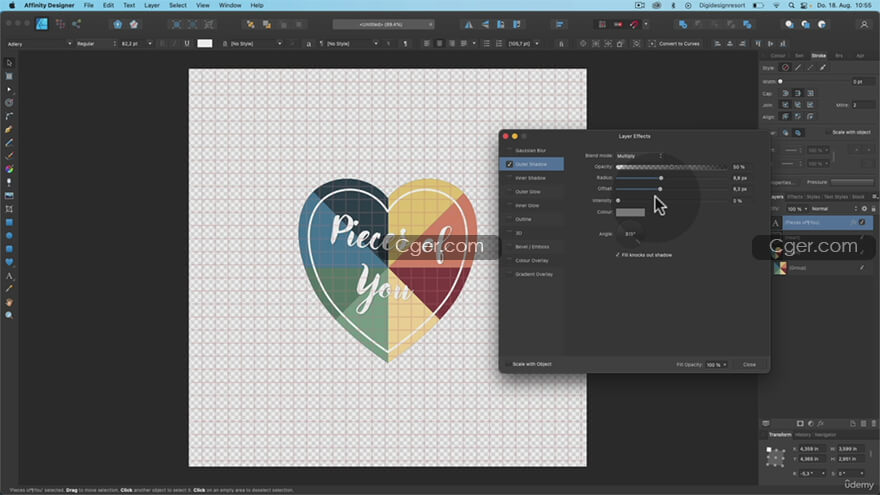Uncheck the Outer Shadow effect checkbox
880x495 pixels.
[x=510, y=163]
